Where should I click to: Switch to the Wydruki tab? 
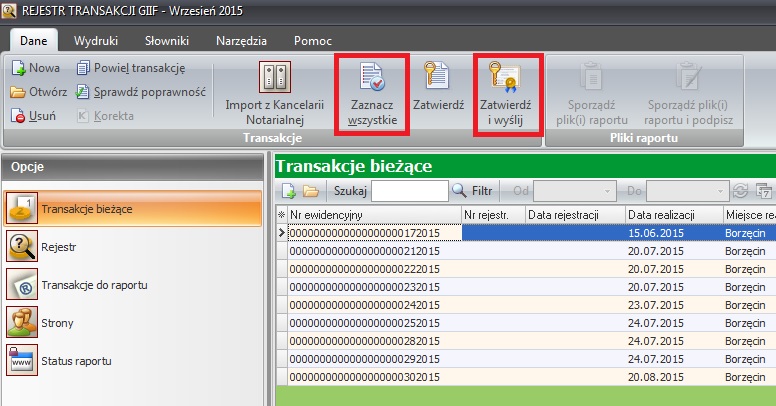tap(95, 41)
